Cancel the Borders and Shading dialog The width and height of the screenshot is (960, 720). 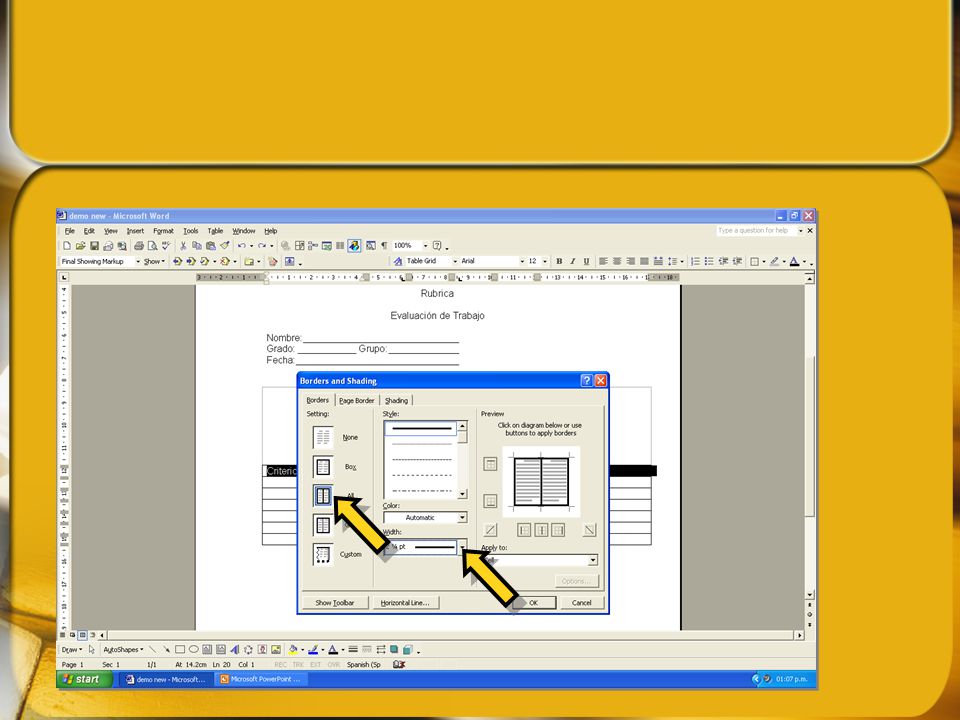click(x=582, y=603)
